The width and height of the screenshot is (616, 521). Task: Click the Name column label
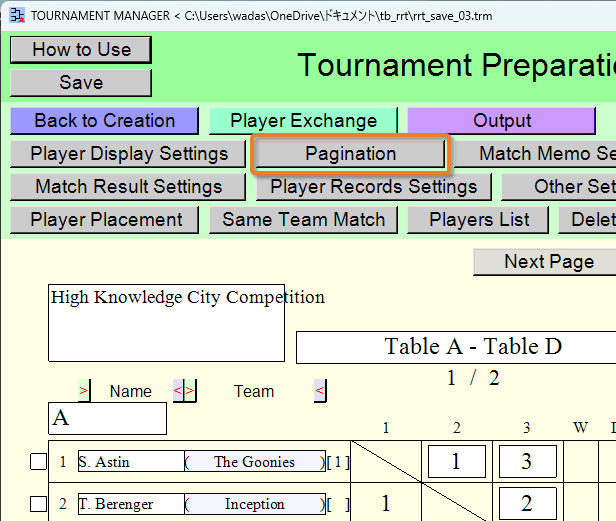(130, 391)
